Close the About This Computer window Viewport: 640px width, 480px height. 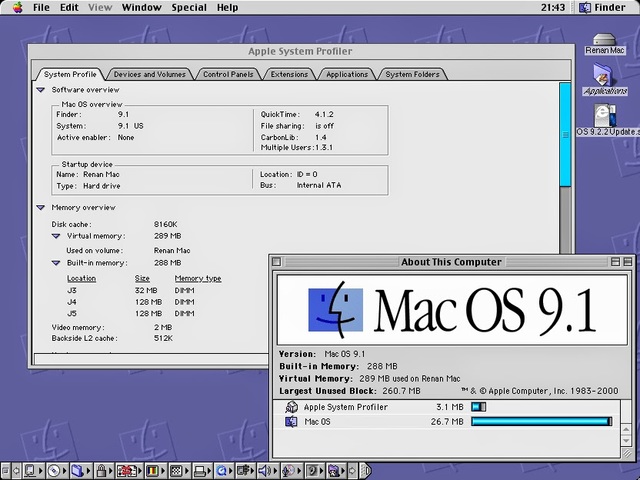coord(276,262)
